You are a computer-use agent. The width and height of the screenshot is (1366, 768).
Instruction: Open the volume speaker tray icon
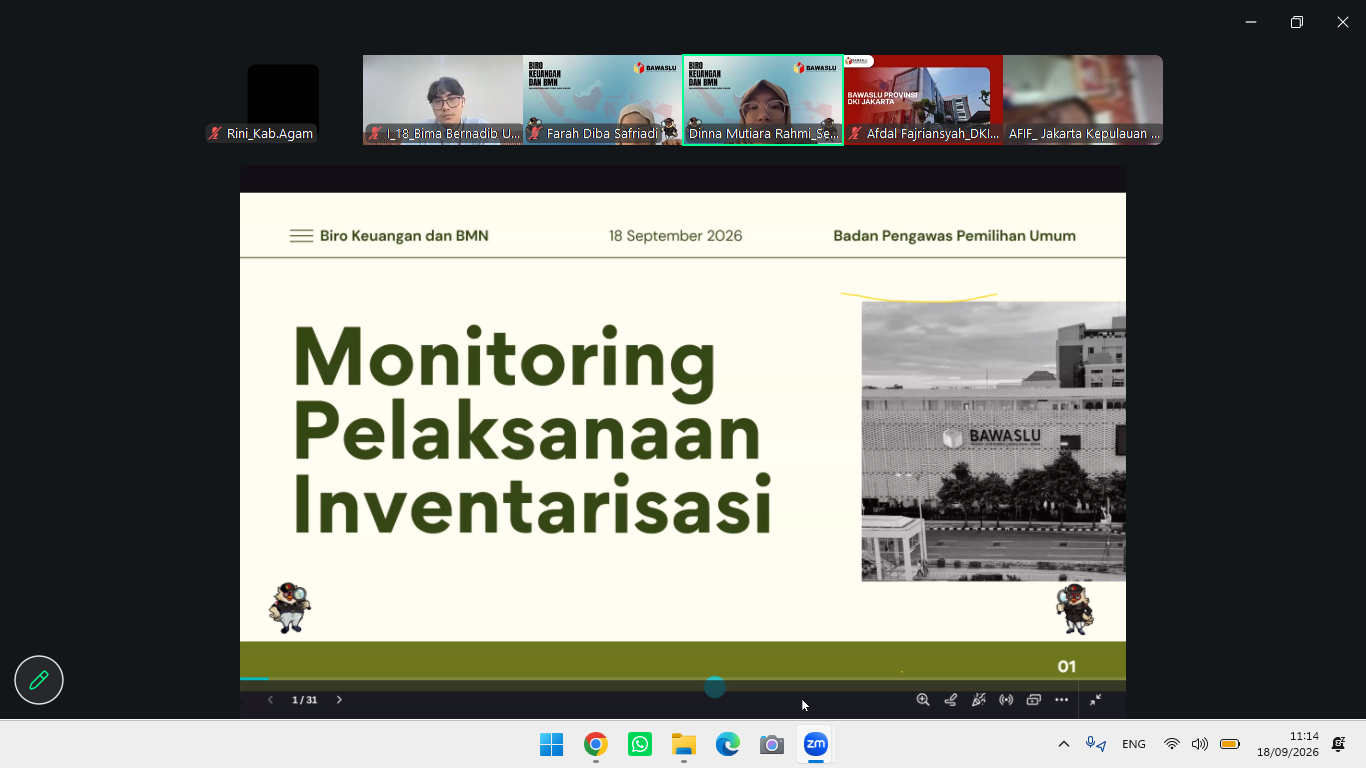pyautogui.click(x=1200, y=744)
